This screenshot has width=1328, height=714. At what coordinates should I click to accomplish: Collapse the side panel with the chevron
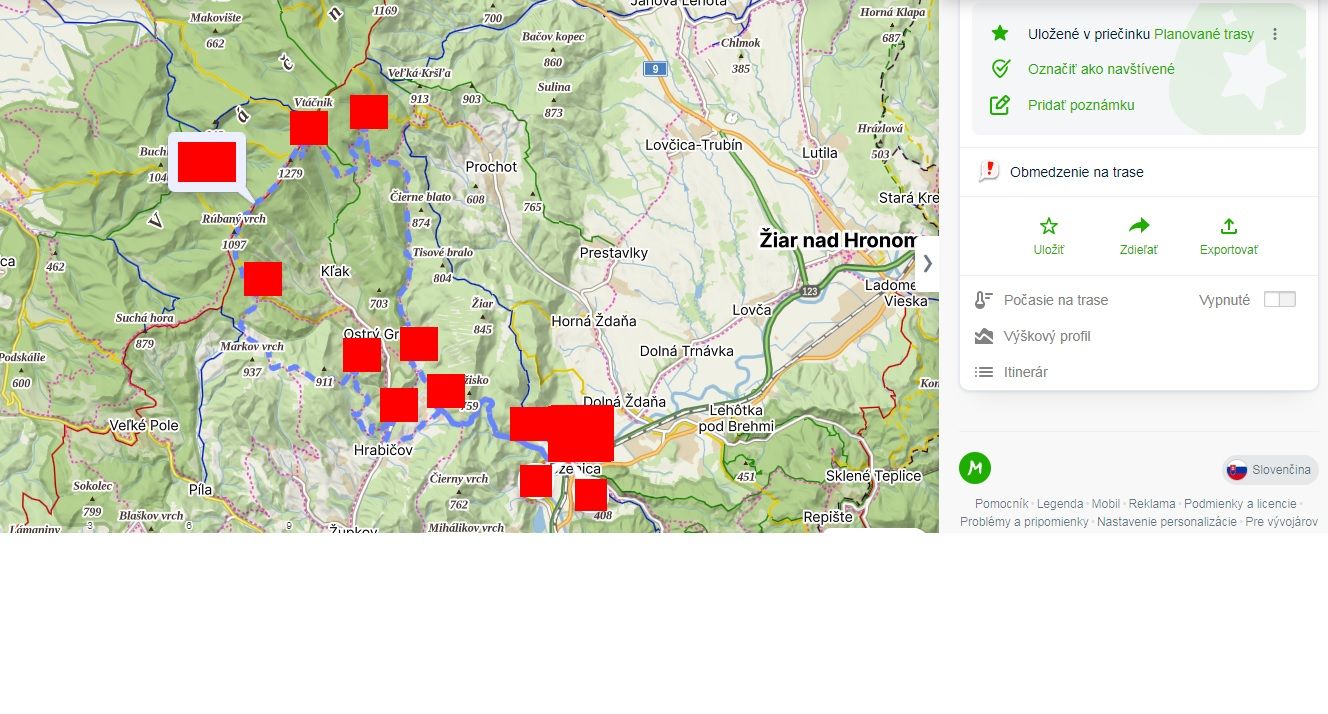tap(927, 264)
